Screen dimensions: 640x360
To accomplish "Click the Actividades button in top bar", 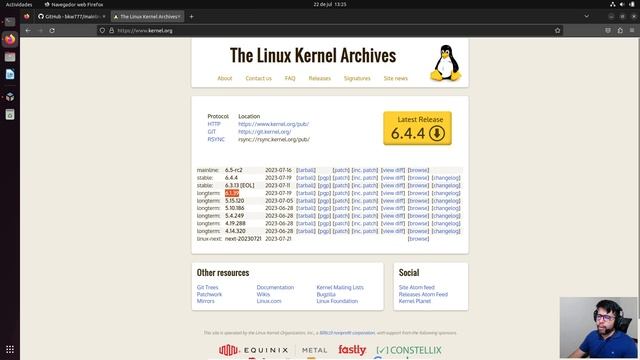I will (x=19, y=4).
